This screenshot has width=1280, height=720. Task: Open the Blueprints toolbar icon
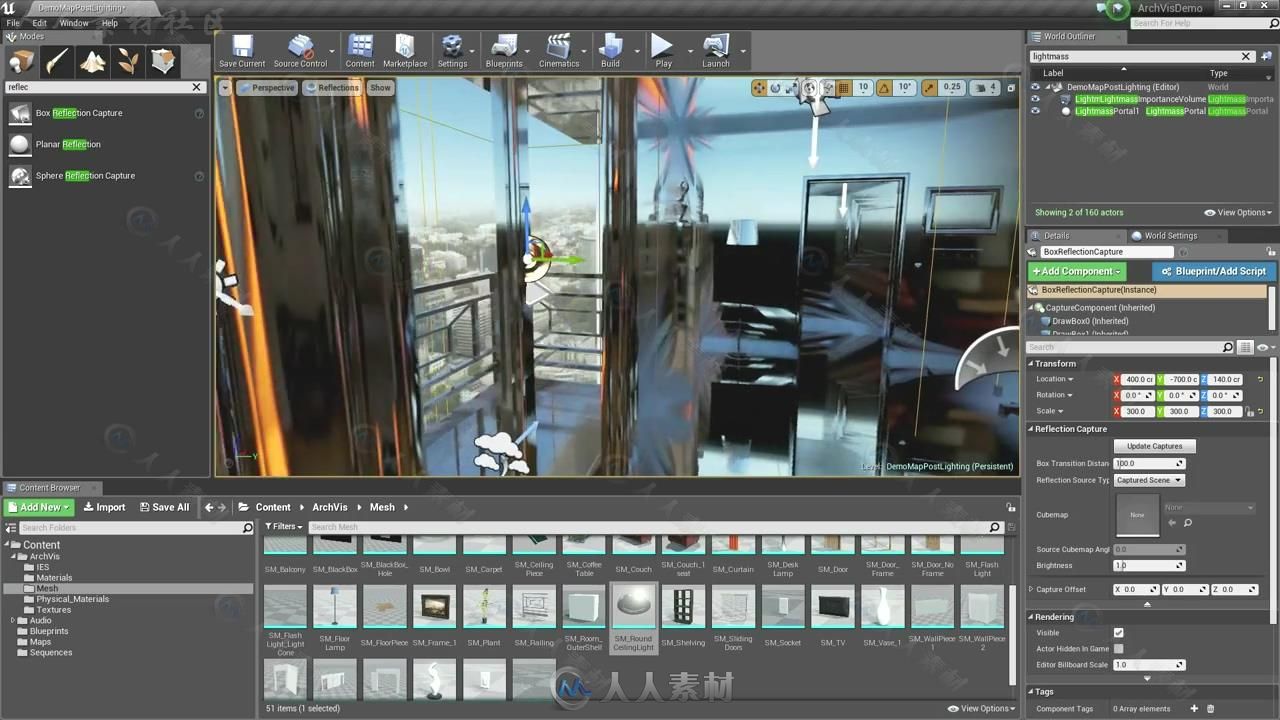click(504, 51)
